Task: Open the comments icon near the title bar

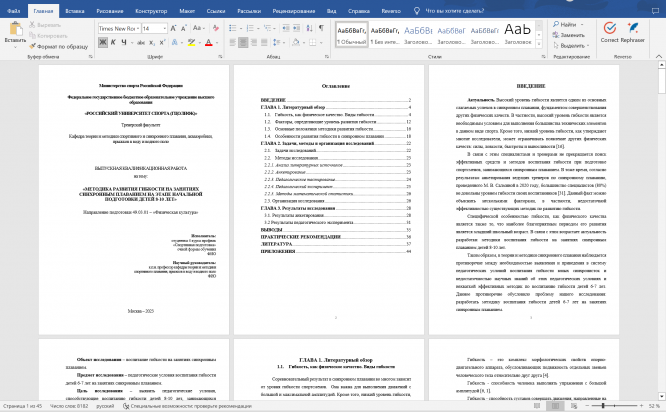Action: tap(655, 11)
